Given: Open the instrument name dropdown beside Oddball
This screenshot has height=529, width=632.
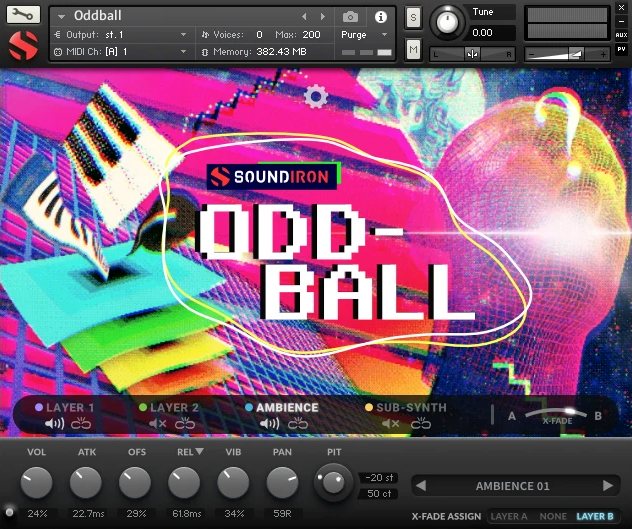Looking at the screenshot, I should point(61,17).
